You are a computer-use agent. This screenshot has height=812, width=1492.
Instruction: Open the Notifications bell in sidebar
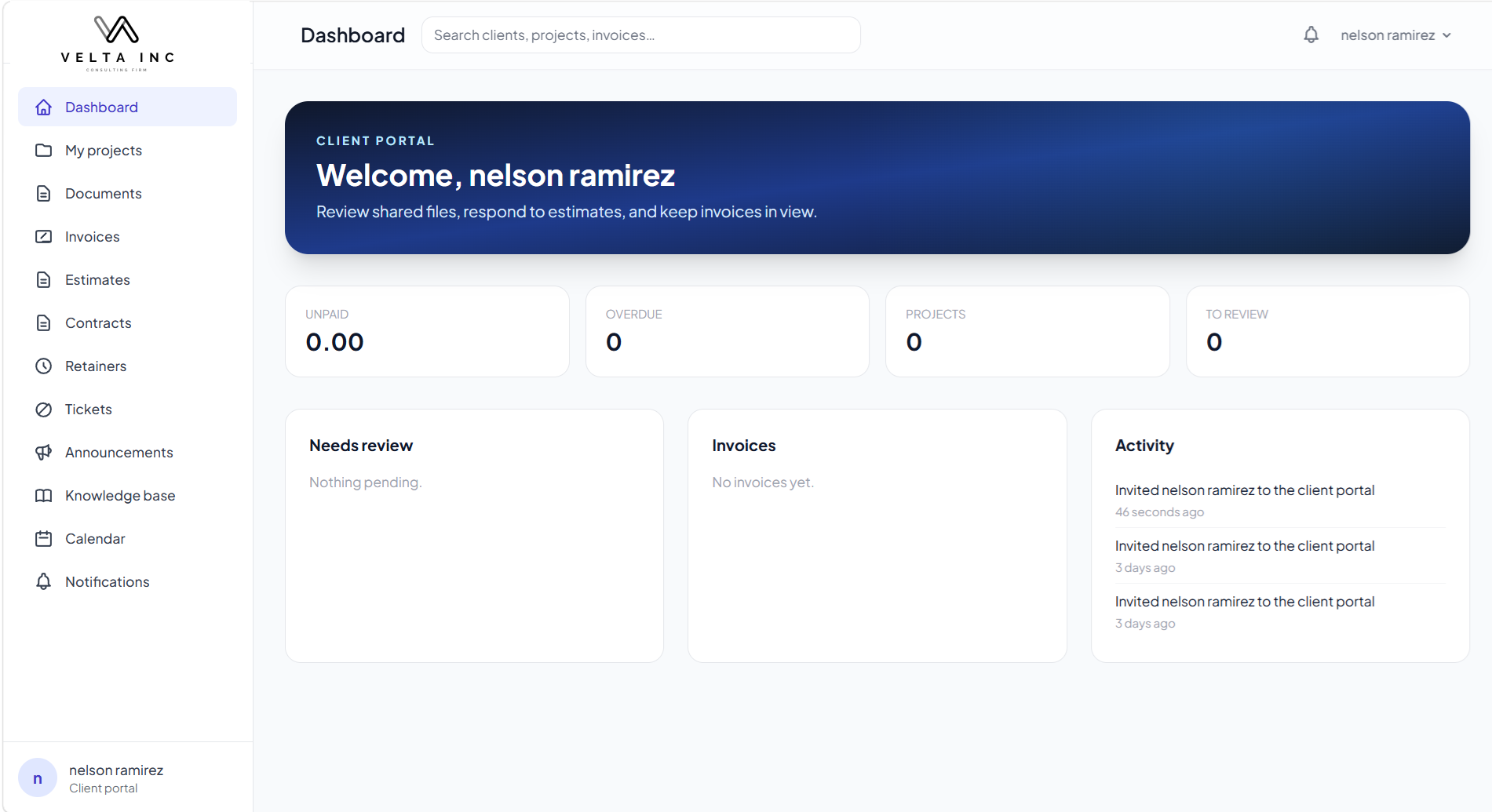click(x=44, y=581)
